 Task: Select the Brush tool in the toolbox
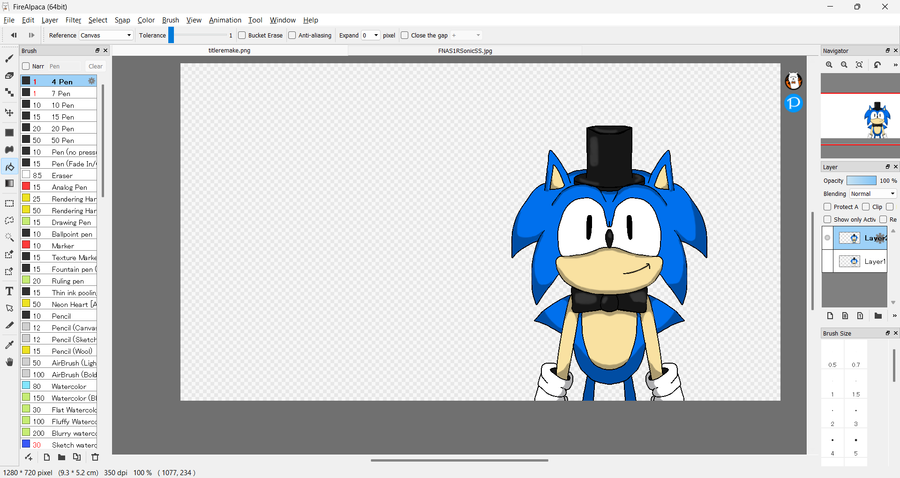click(x=9, y=58)
